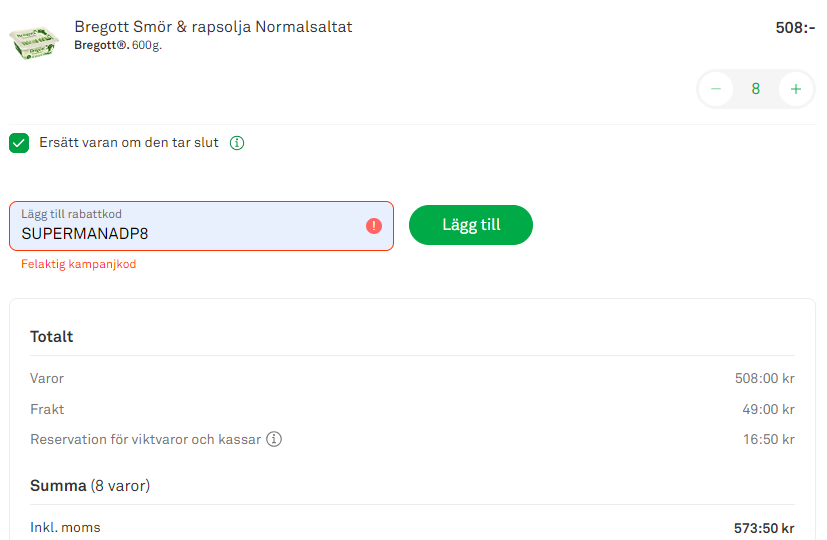This screenshot has height=540, width=827.
Task: Select the Varor amount 508:00 kr
Action: click(x=764, y=379)
